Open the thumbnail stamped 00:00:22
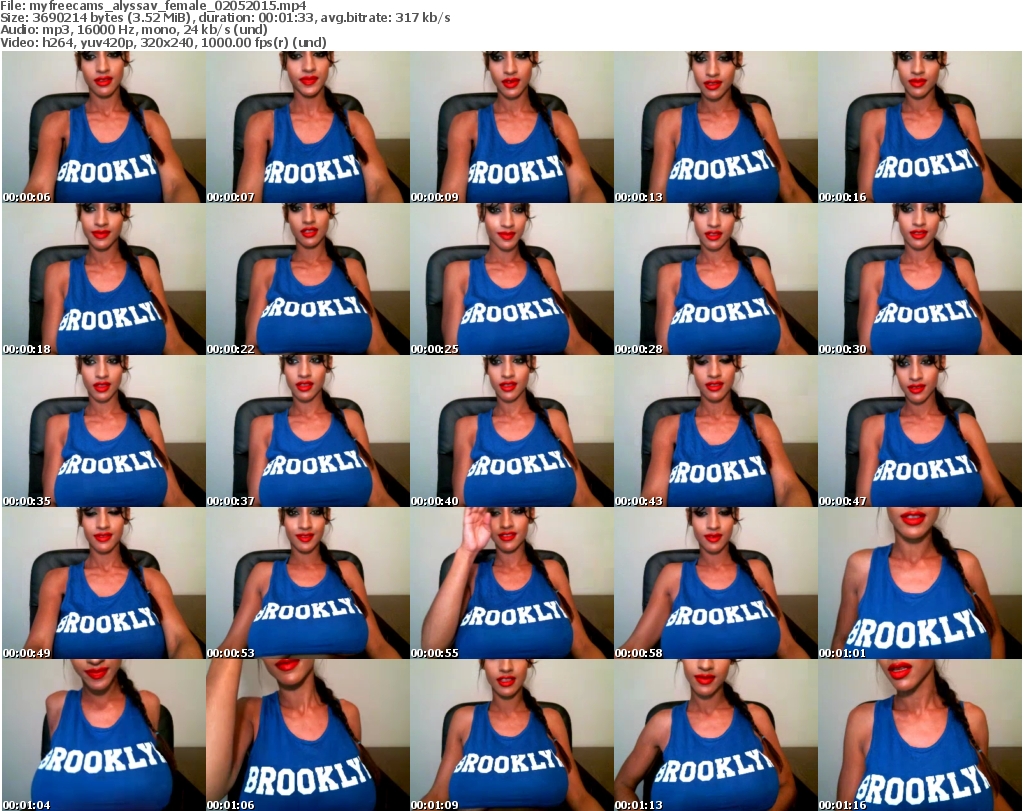The height and width of the screenshot is (811, 1024). pyautogui.click(x=308, y=279)
